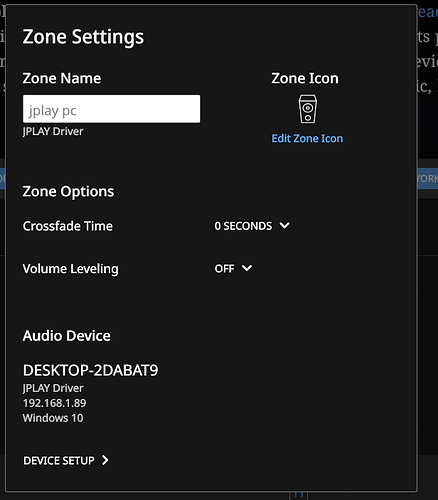Select the DESKTOP-2DABAT9 device name
Viewport: 438px width, 500px height.
(90, 370)
